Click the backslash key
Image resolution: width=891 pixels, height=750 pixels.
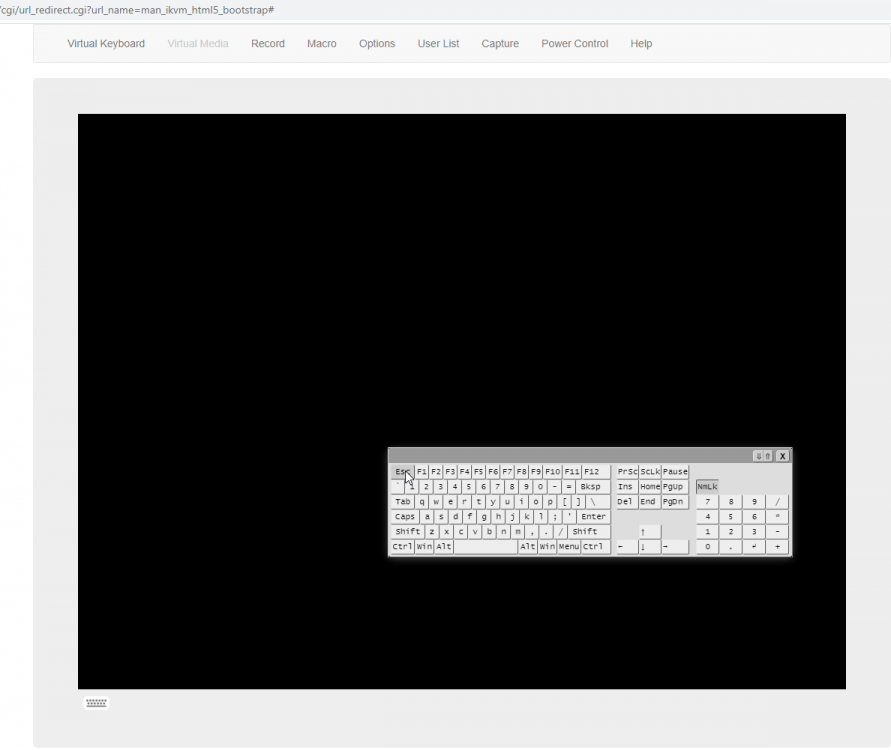(598, 502)
